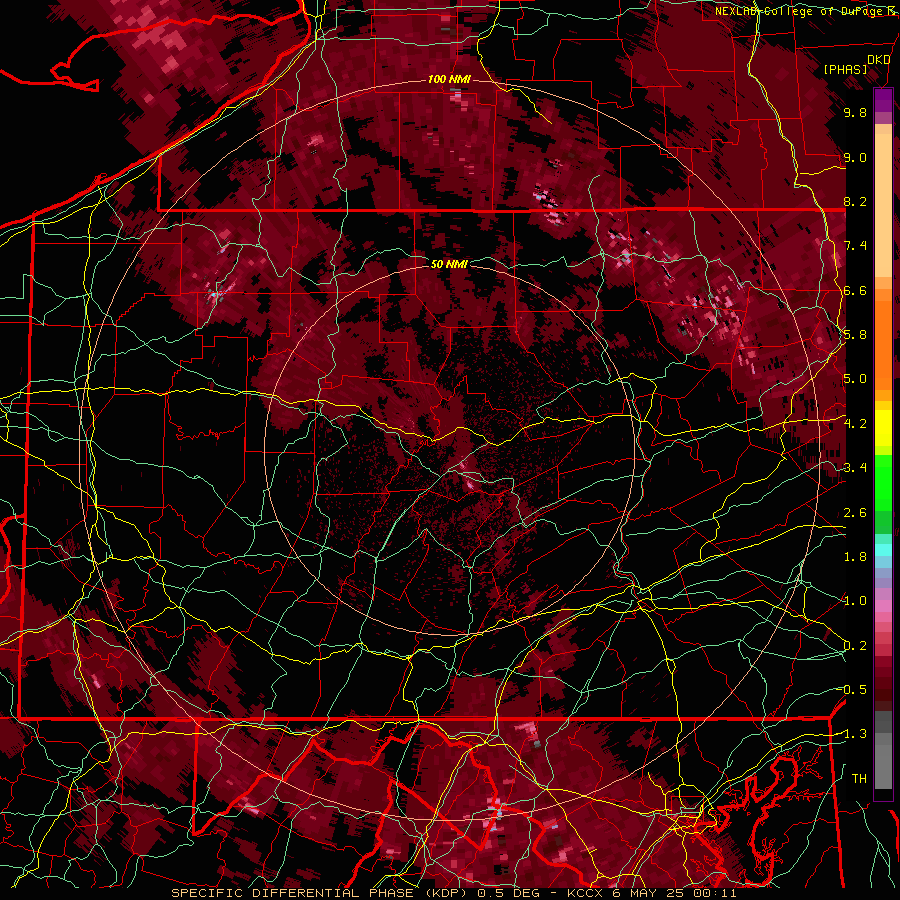
Task: Click the "DKD" product label
Action: pyautogui.click(x=878, y=60)
